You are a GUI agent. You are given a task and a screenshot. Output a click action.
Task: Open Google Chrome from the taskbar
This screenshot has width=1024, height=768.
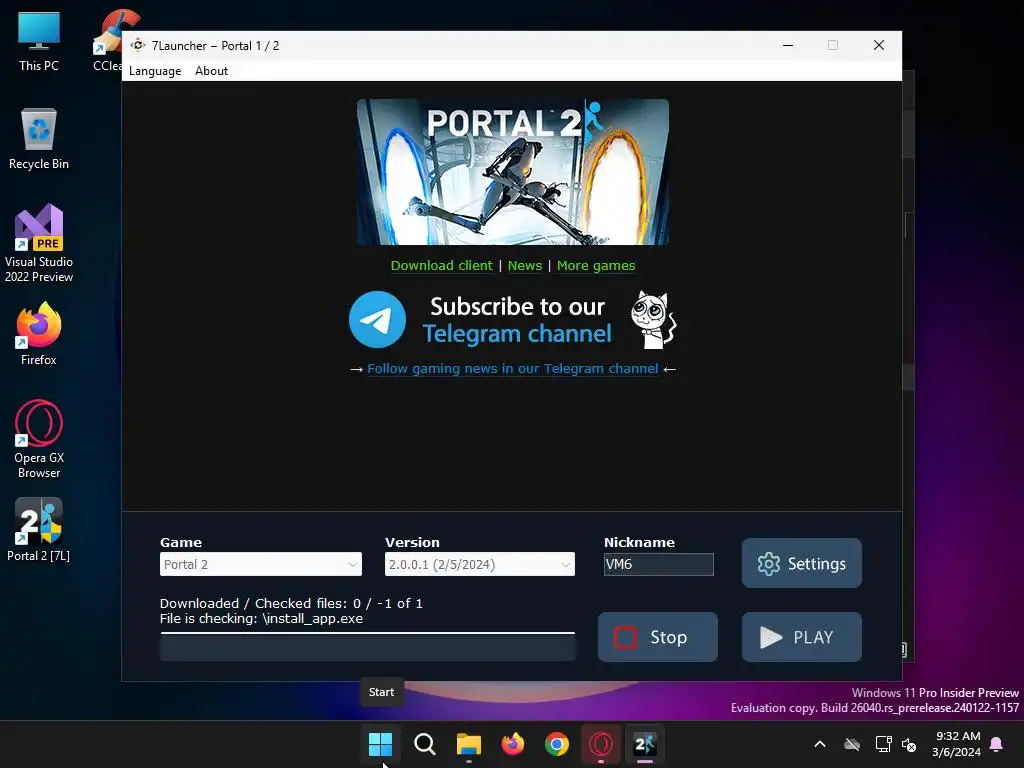[556, 744]
